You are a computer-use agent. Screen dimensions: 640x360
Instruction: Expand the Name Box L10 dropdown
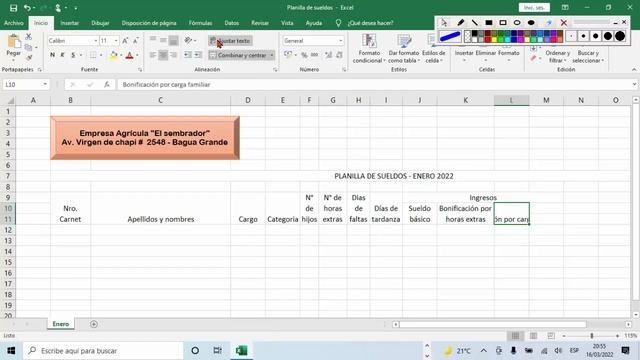click(x=45, y=84)
